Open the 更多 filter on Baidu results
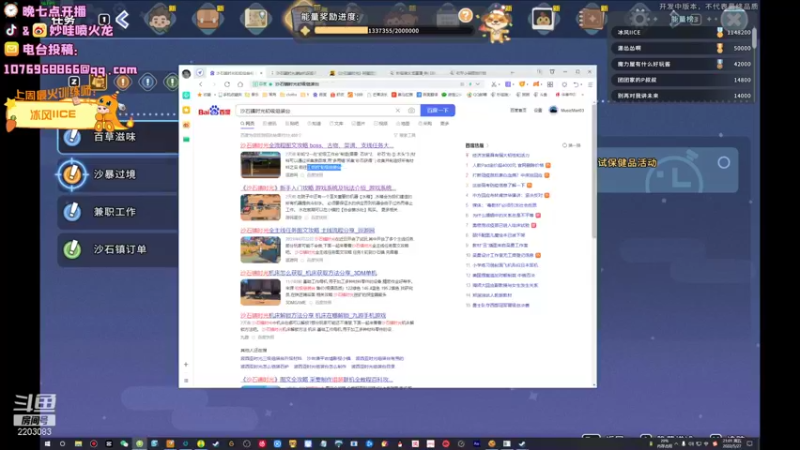This screenshot has width=800, height=450. 445,123
